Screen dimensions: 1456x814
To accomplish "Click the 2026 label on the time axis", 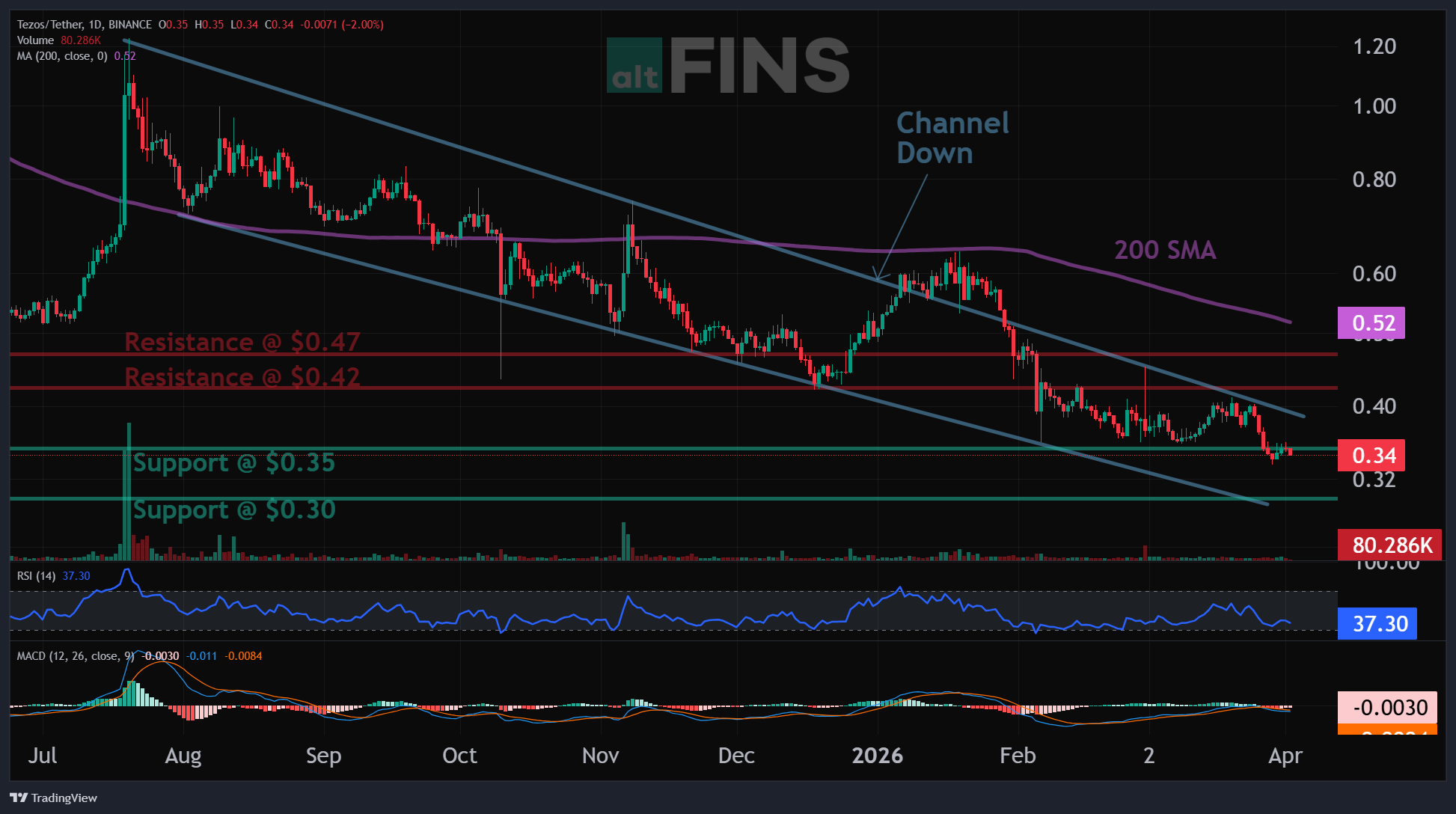I will pos(877,756).
